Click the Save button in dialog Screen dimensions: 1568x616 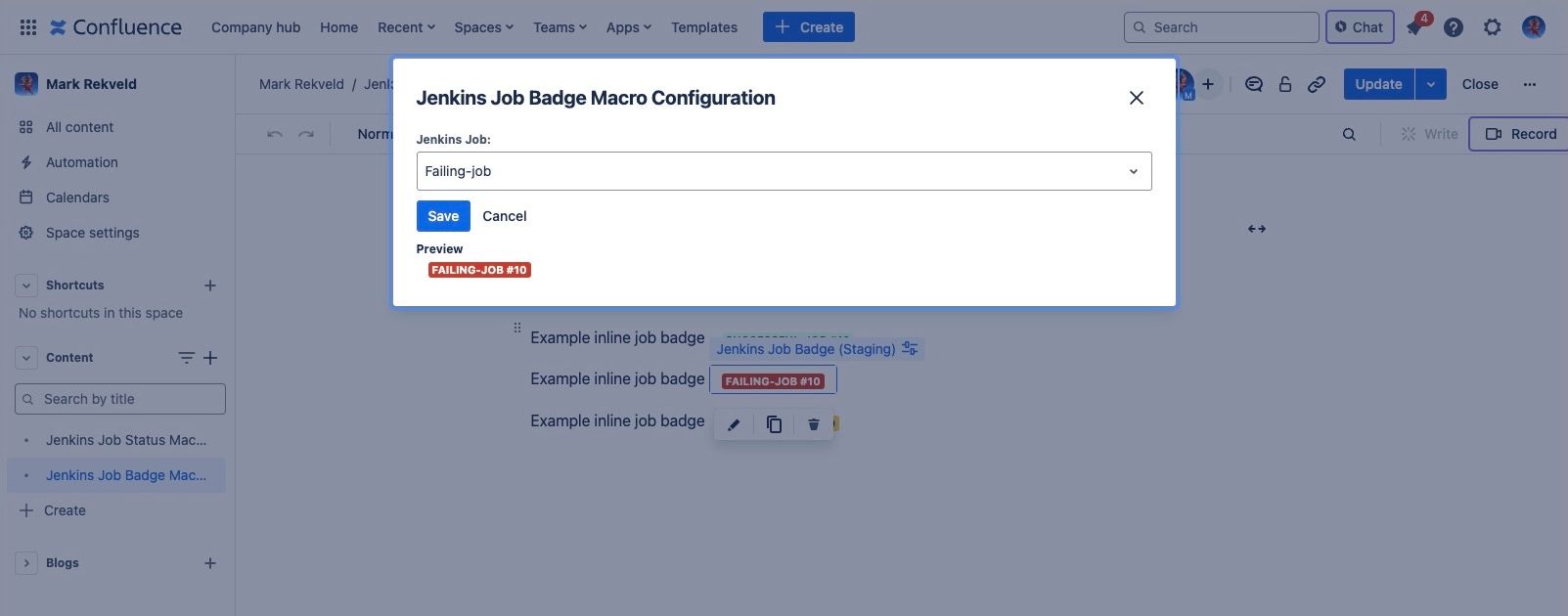coord(443,216)
